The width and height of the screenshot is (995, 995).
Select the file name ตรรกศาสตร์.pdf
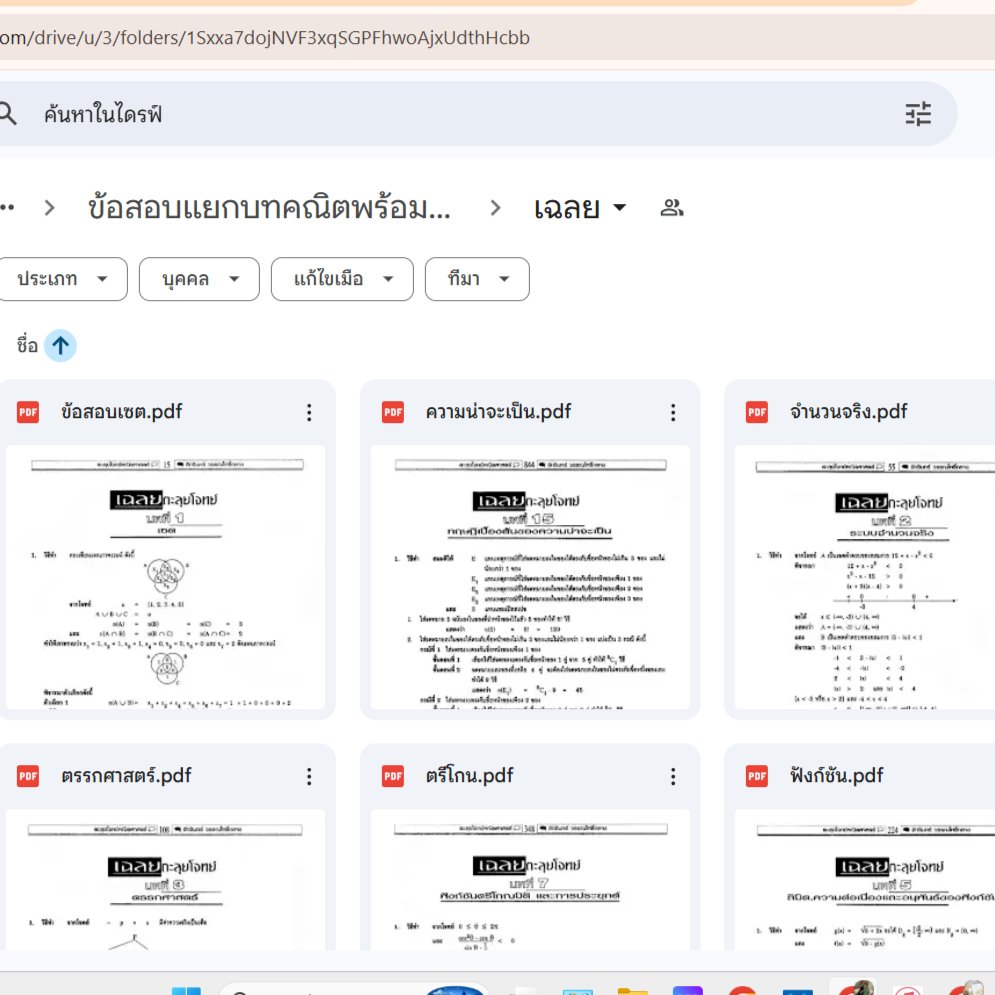click(126, 775)
